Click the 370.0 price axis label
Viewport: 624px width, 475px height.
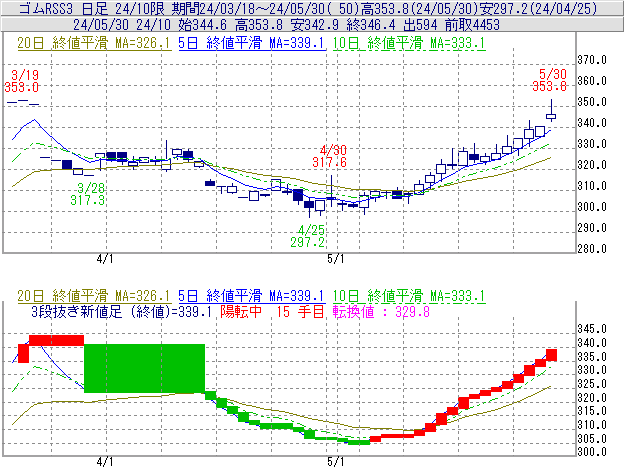(x=592, y=60)
